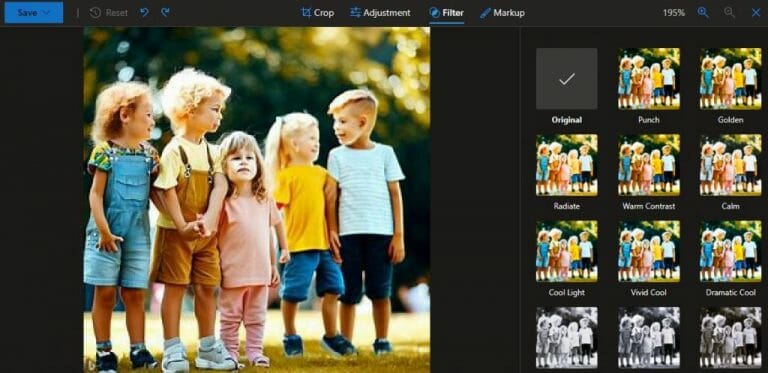
Task: Close the editor with the X icon
Action: [x=755, y=13]
